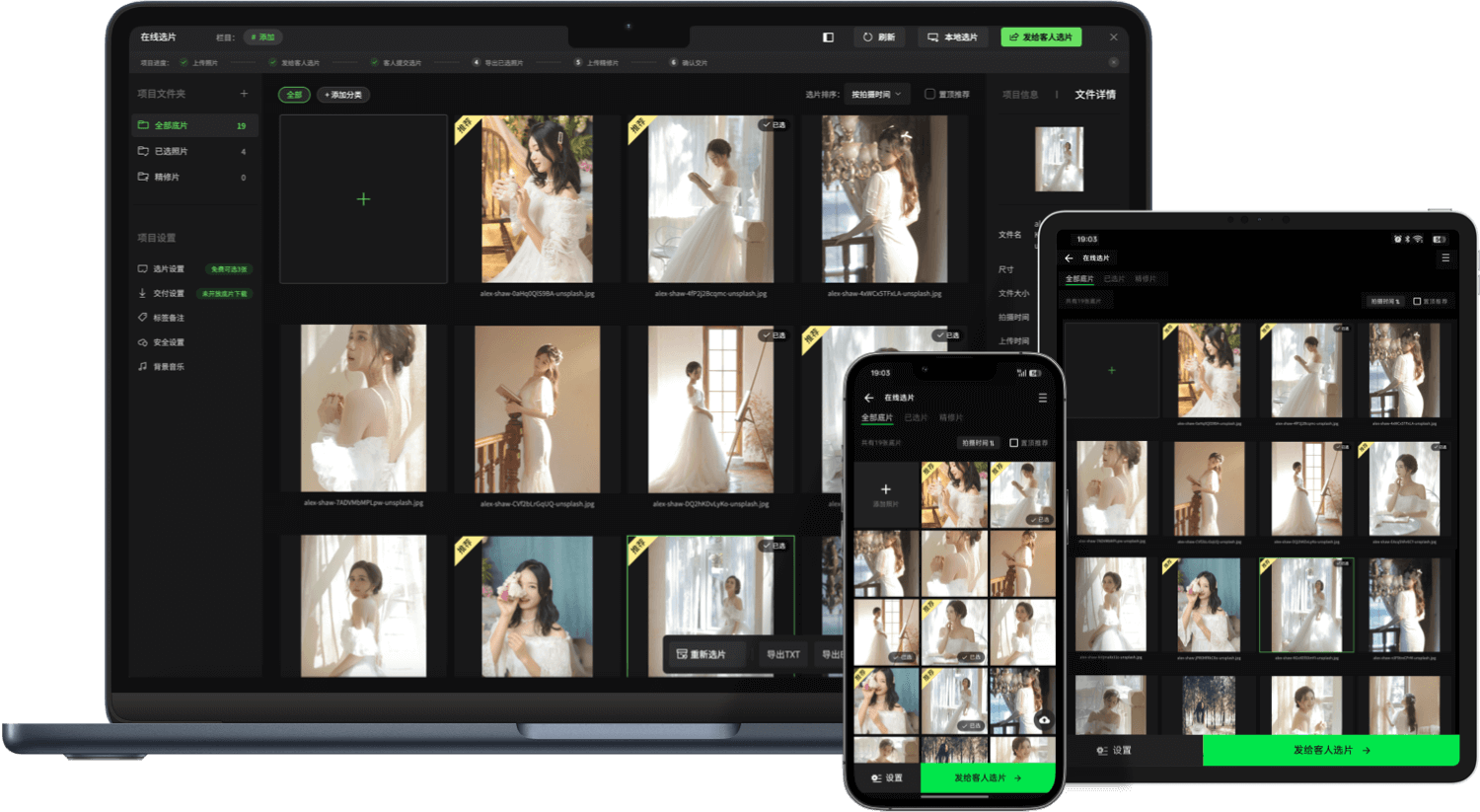Click the 导出已选照片 progress step
Viewport: 1480px width, 812px height.
pos(497,62)
